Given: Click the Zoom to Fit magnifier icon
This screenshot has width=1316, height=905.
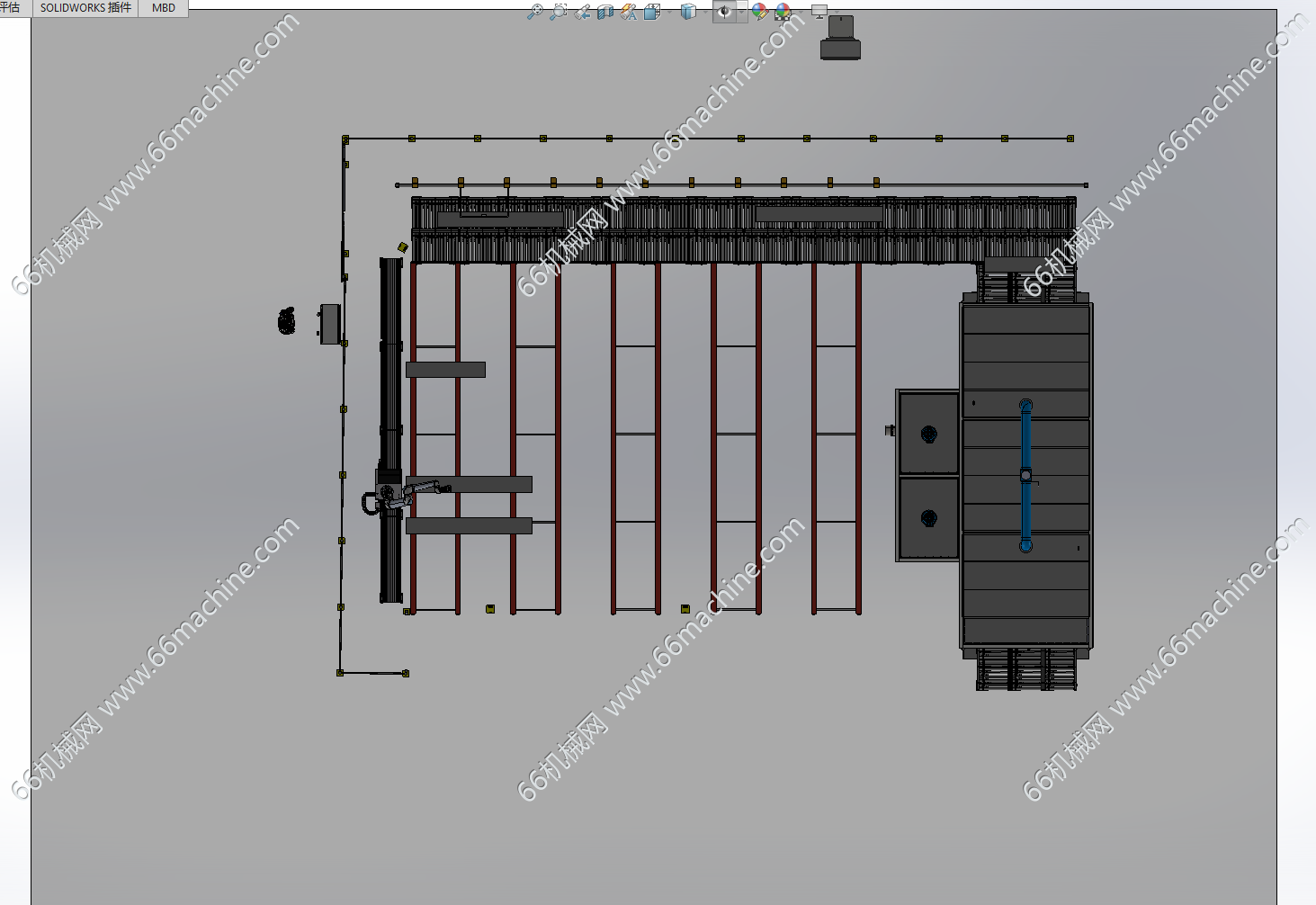Looking at the screenshot, I should tap(534, 12).
